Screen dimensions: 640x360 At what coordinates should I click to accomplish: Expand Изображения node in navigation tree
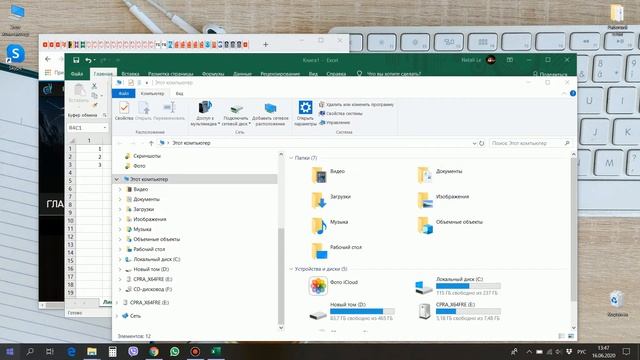(120, 219)
